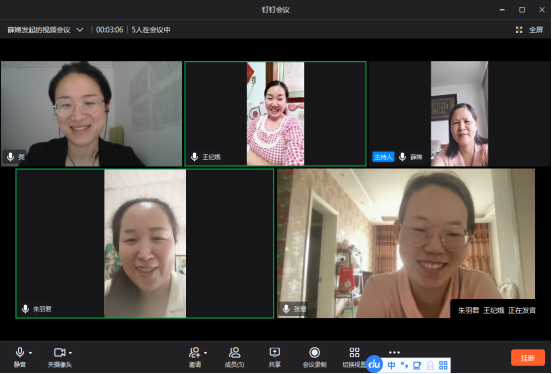Click the input method user account icon
552x374 pixels.
coord(430,365)
